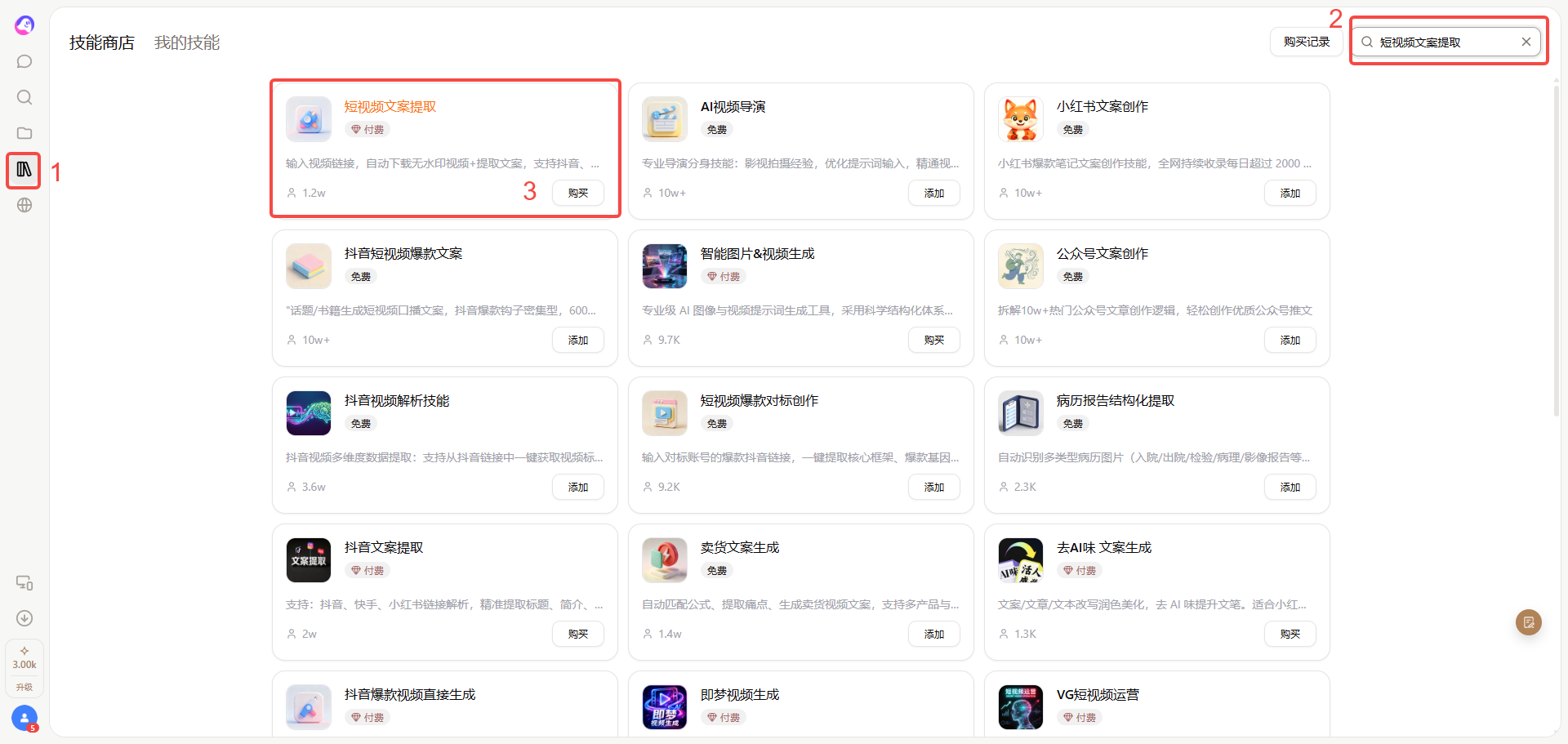Open the 即梦视频生成 skill title
This screenshot has height=744, width=1568.
740,695
